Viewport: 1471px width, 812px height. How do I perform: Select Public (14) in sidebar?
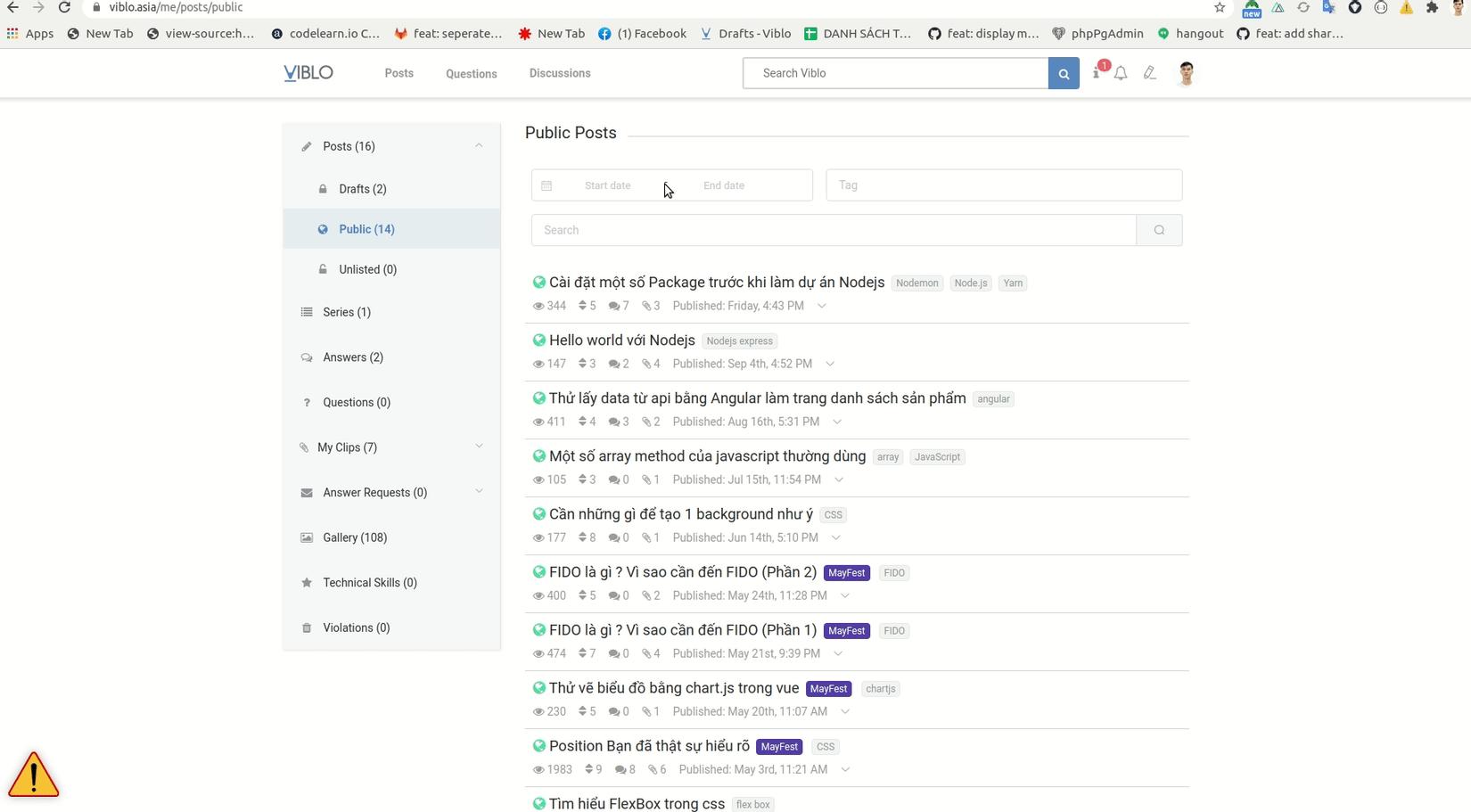(391, 229)
